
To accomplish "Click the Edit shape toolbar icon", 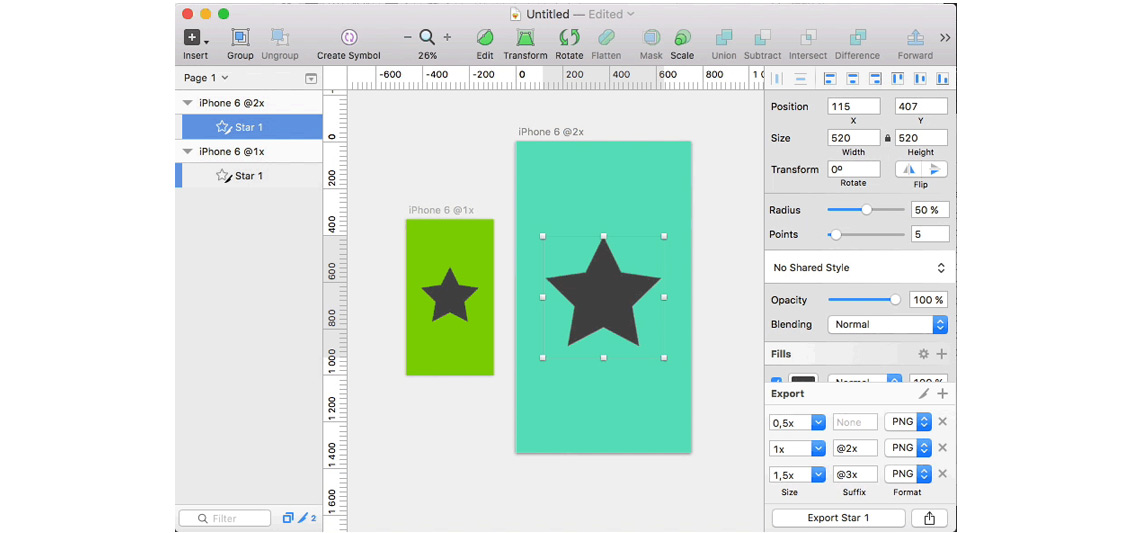I will [485, 38].
